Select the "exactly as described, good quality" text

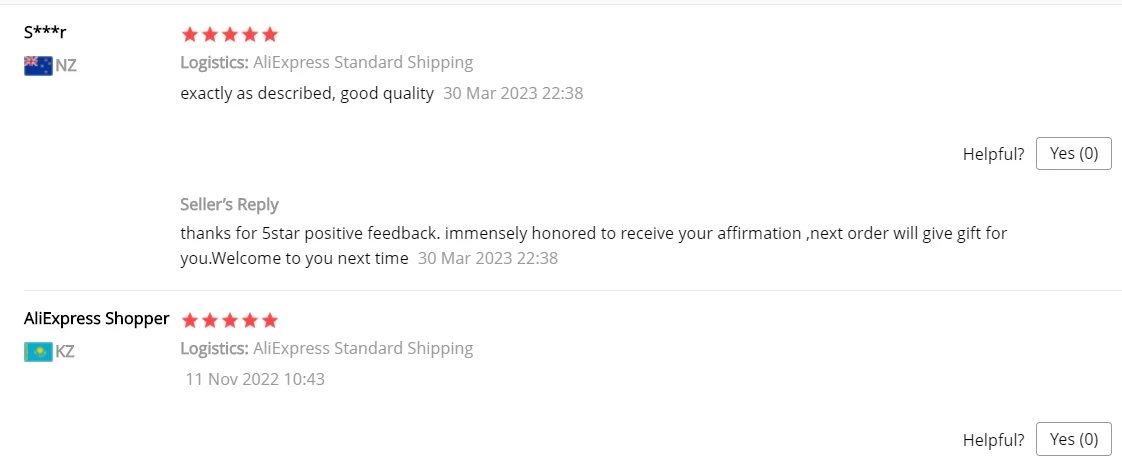pos(307,93)
